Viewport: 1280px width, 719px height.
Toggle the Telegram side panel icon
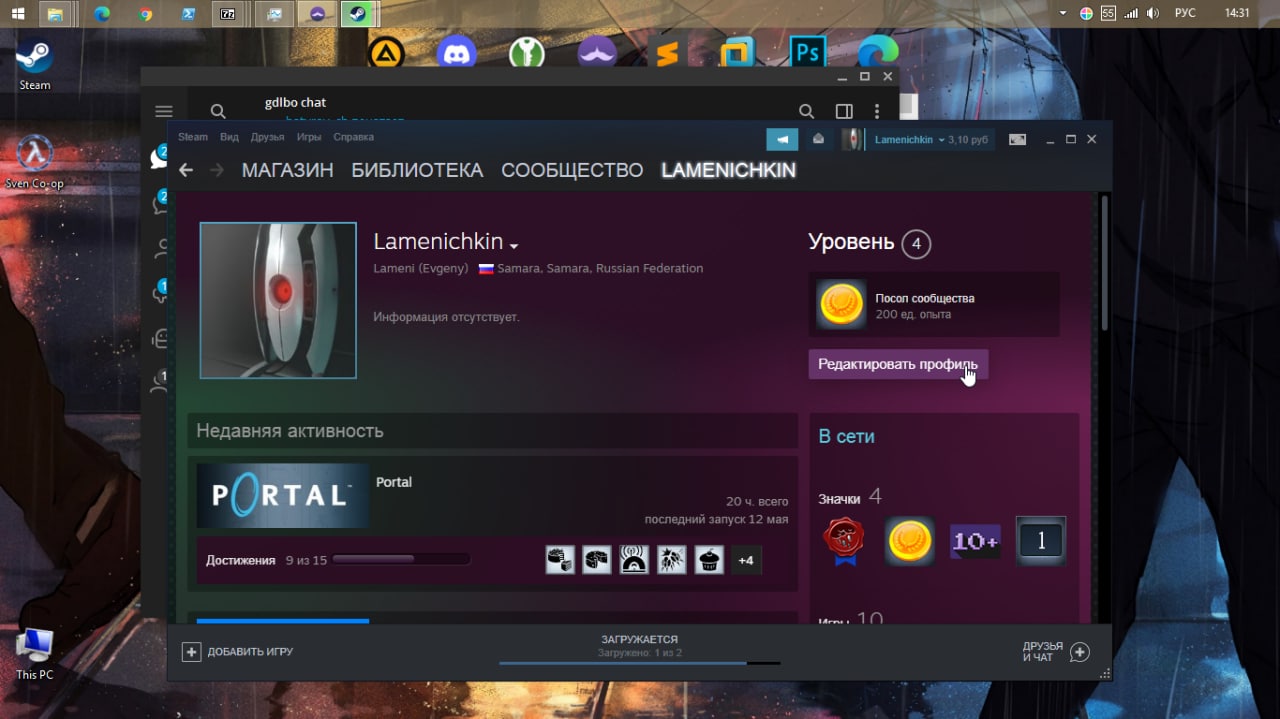click(x=844, y=111)
